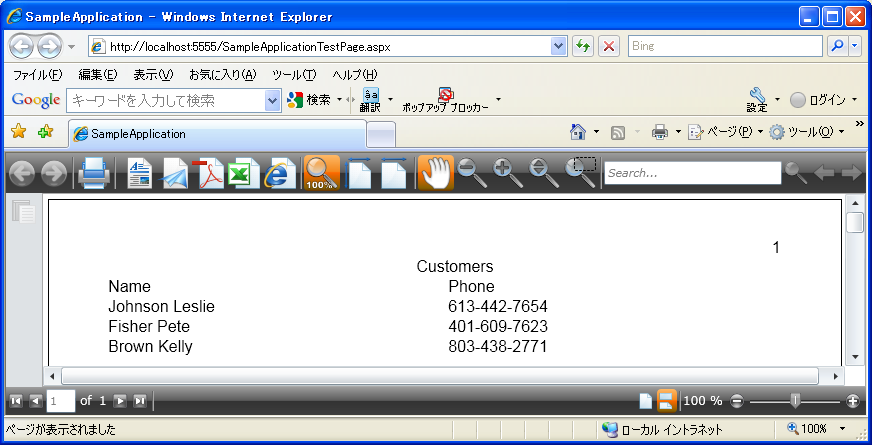Refresh the page with green arrows button
The image size is (872, 445).
point(583,47)
